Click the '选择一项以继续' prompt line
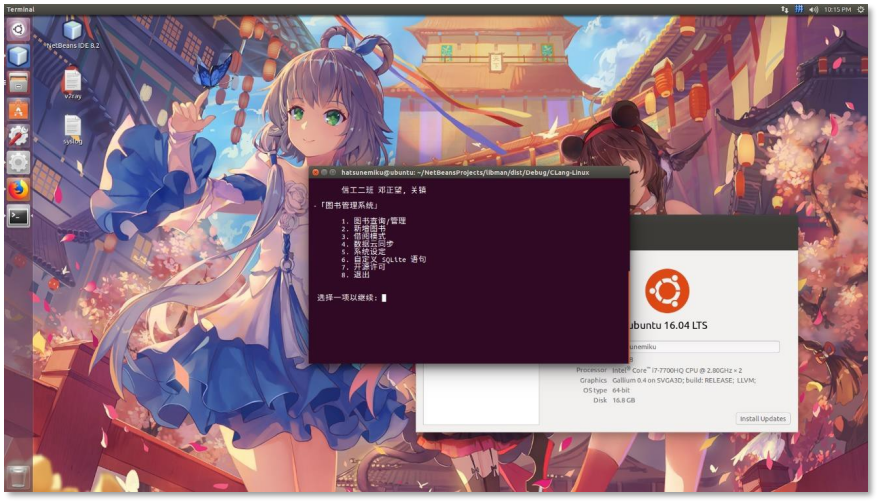The height and width of the screenshot is (504, 880). click(351, 297)
